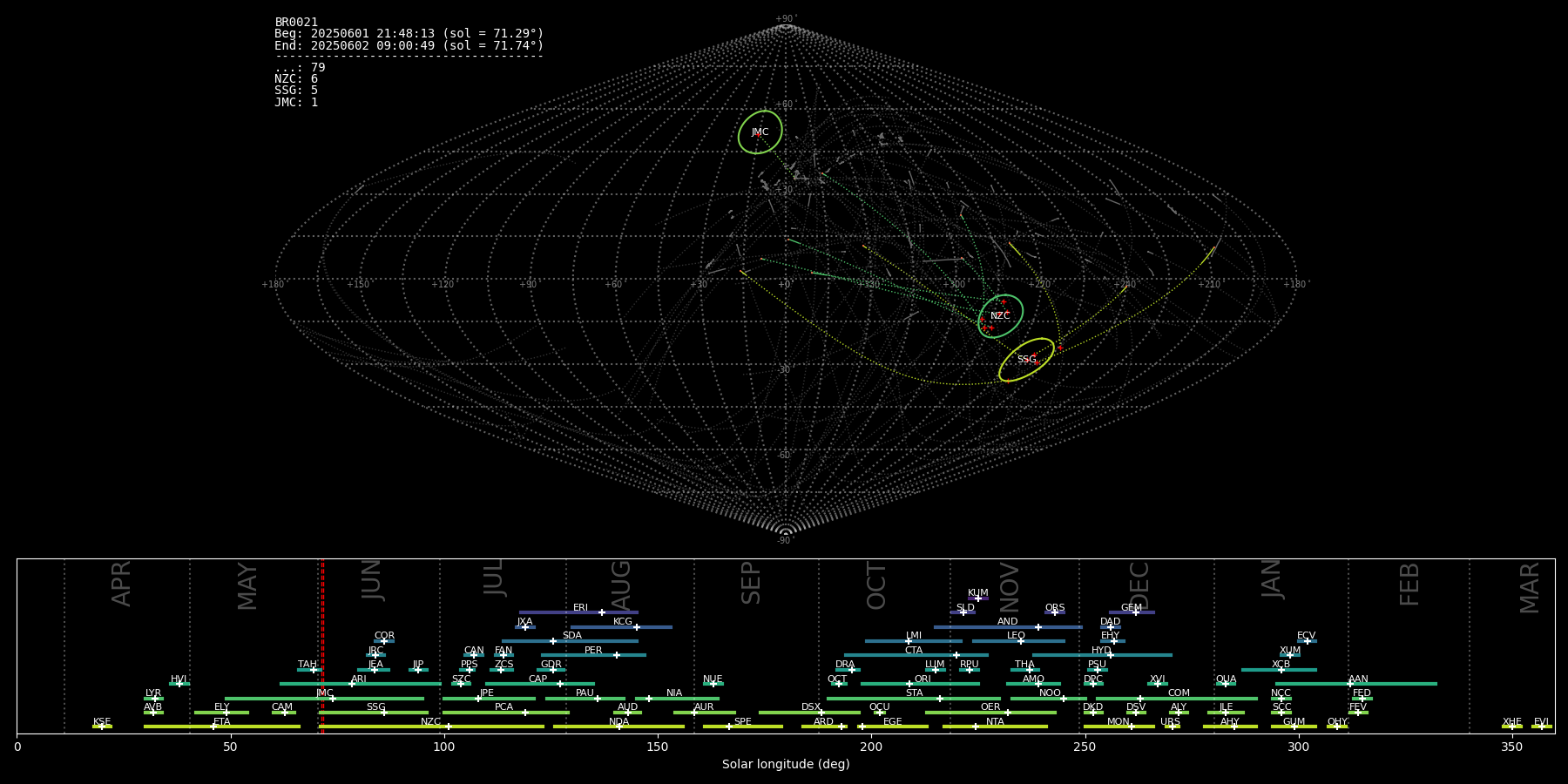Click the NDA shower label on the timeline
Viewport: 1568px width, 784px height.
618,721
